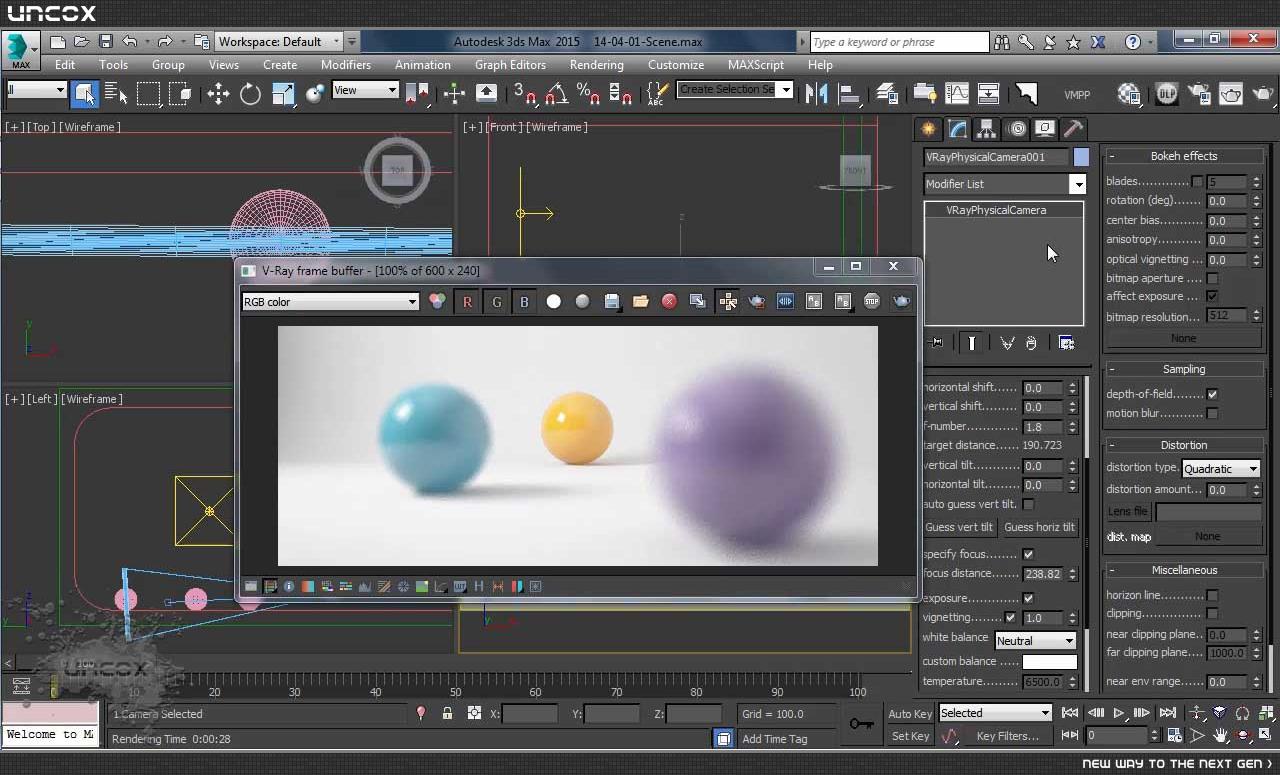The height and width of the screenshot is (775, 1280).
Task: Click the Guess horiz tilt button
Action: coord(1039,527)
